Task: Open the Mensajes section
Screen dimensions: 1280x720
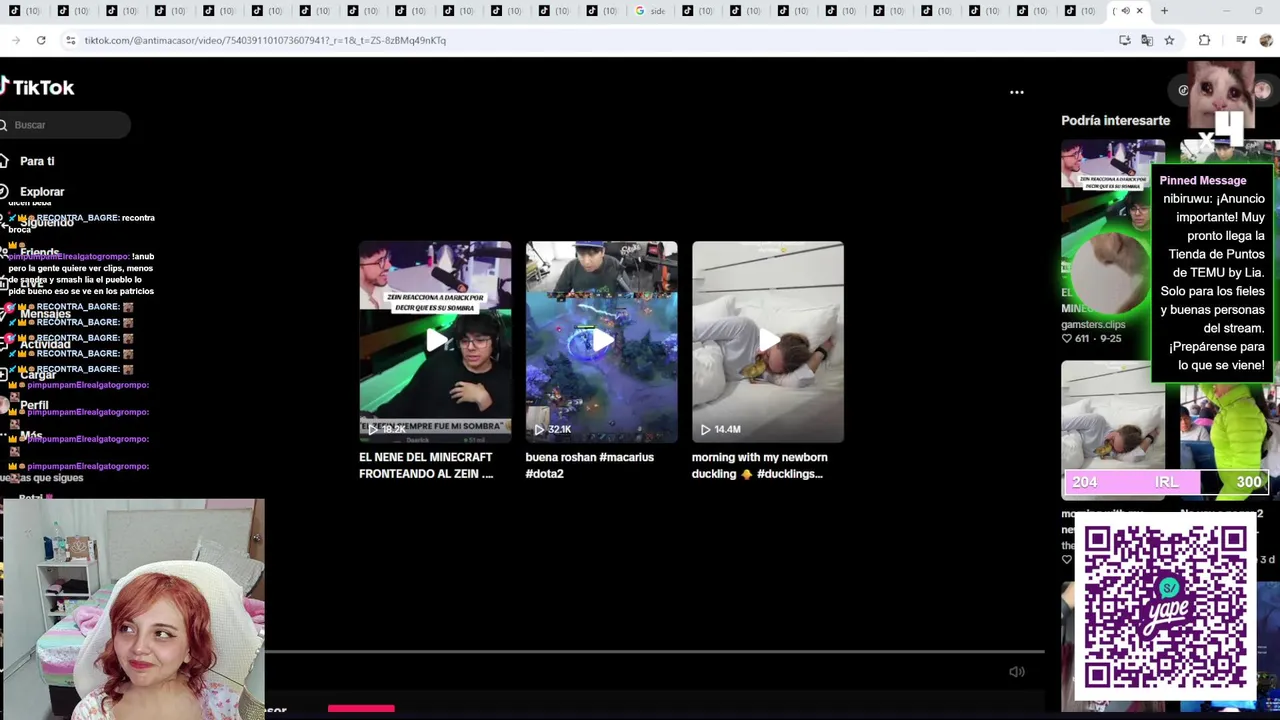Action: coord(45,314)
